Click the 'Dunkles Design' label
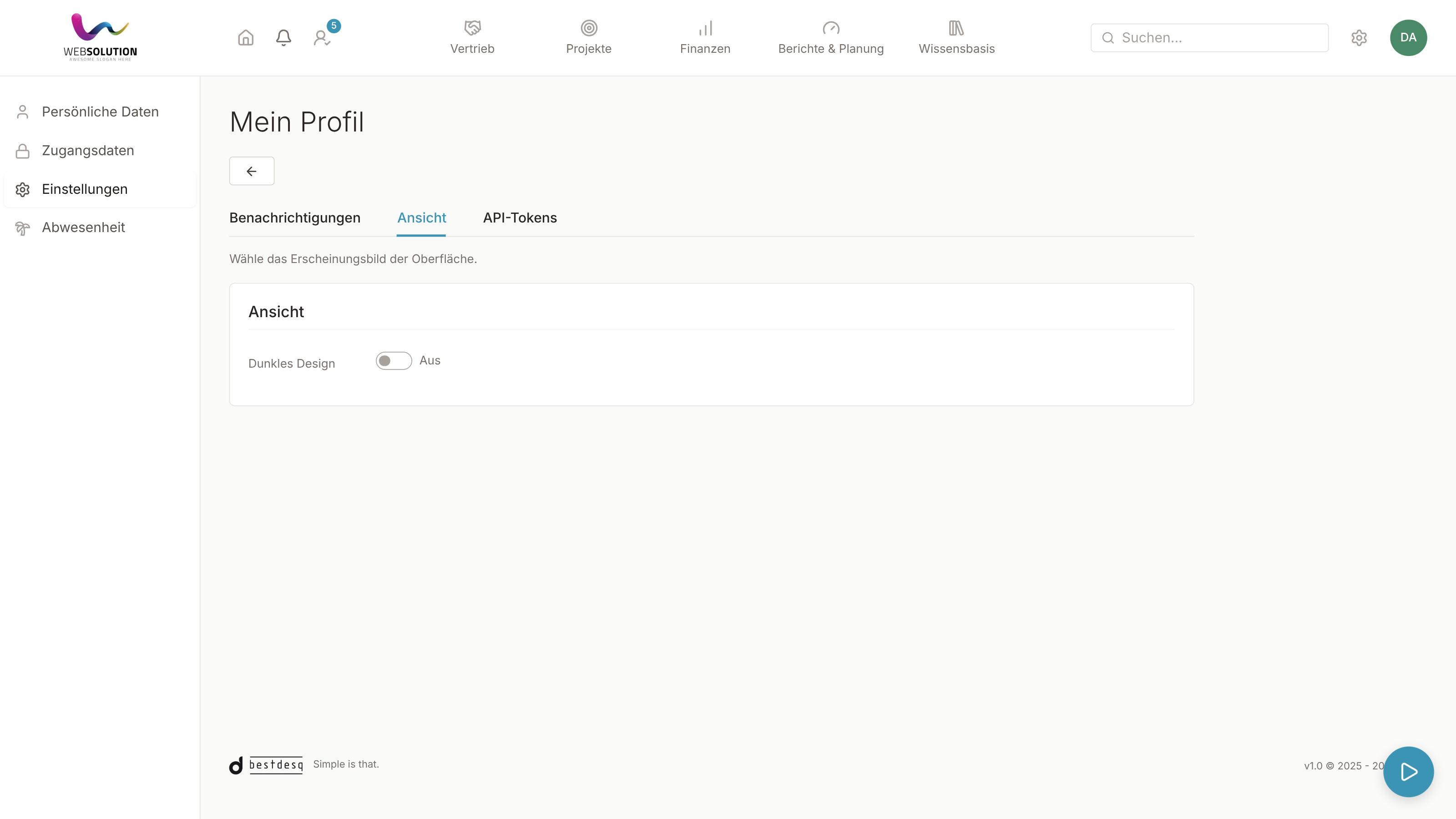This screenshot has width=1456, height=819. [291, 364]
